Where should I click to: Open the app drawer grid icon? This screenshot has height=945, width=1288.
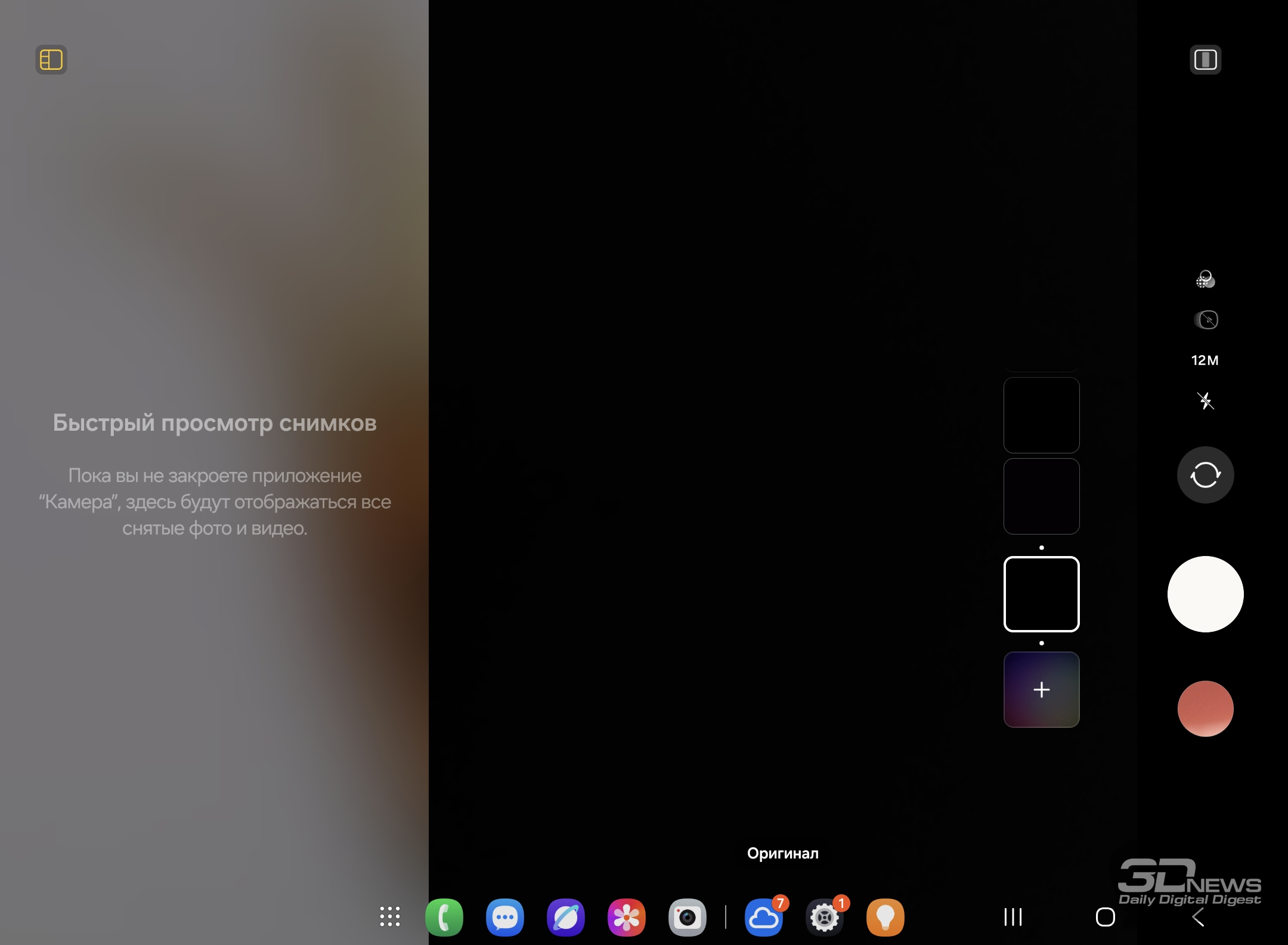390,916
